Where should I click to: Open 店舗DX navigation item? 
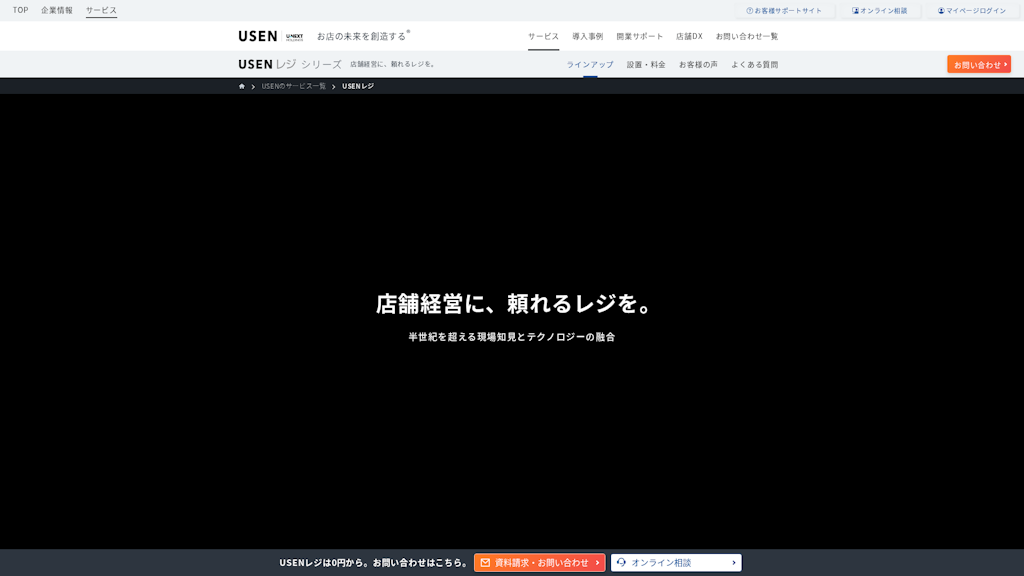(x=689, y=37)
